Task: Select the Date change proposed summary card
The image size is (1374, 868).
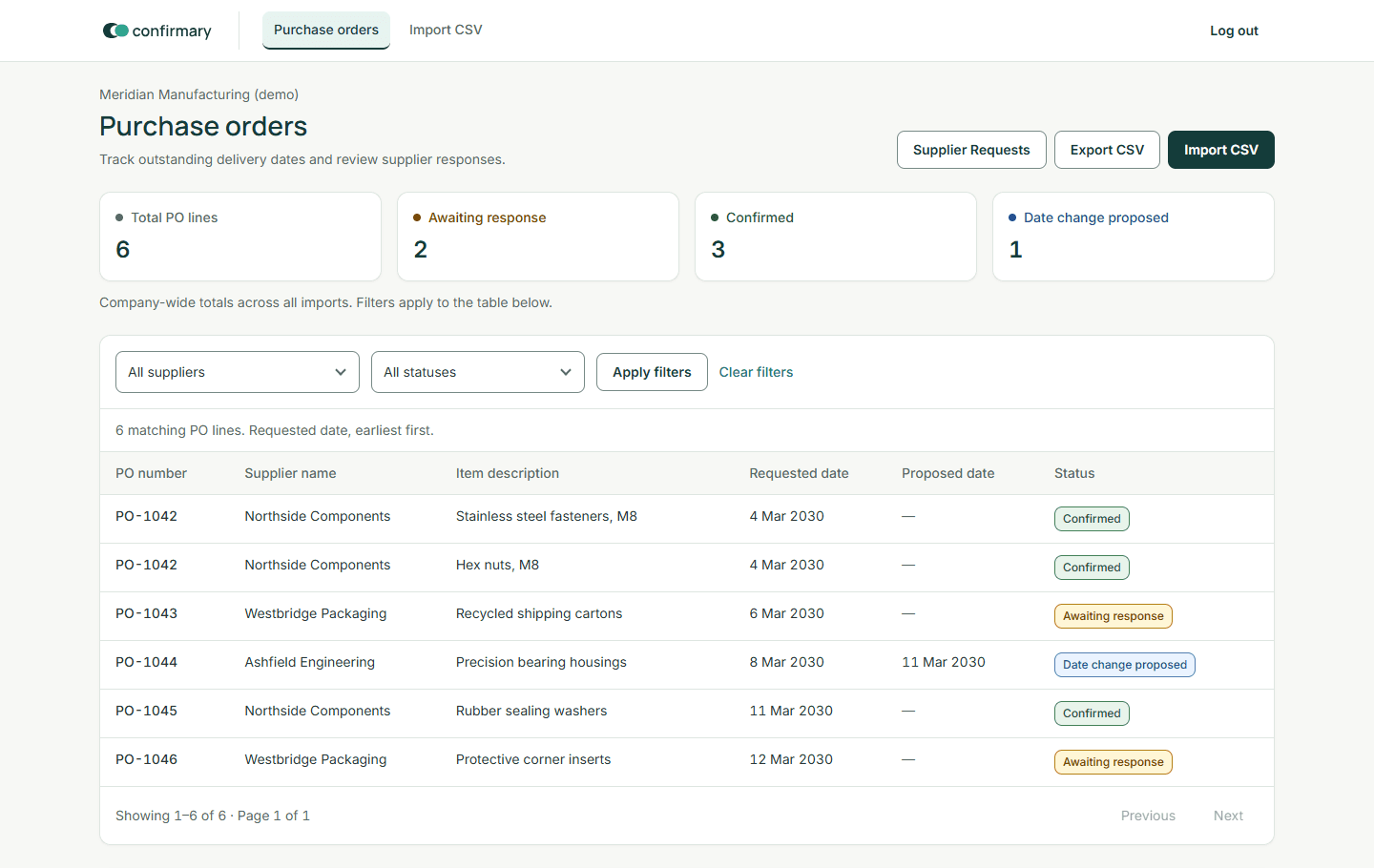Action: coord(1134,237)
